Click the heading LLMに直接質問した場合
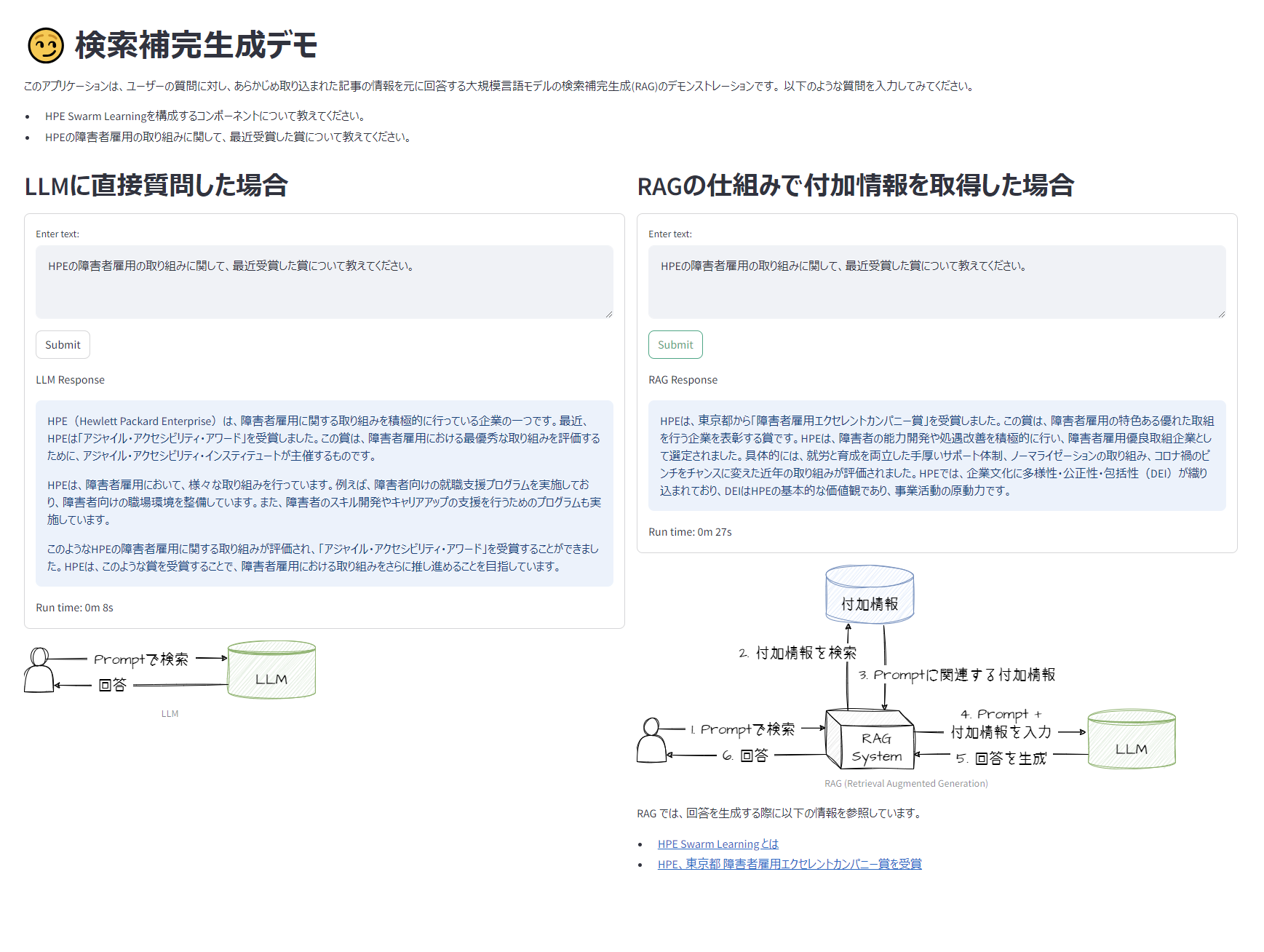1264x952 pixels. [x=156, y=186]
